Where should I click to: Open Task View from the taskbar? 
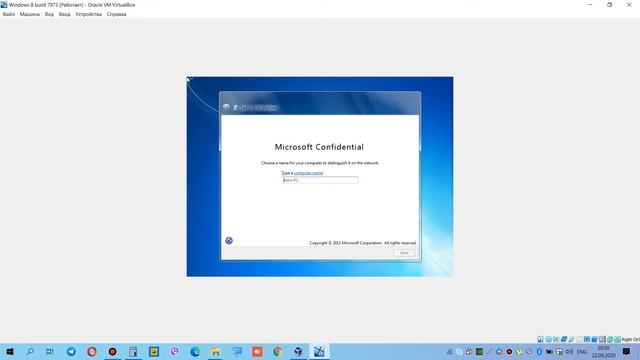click(50, 351)
